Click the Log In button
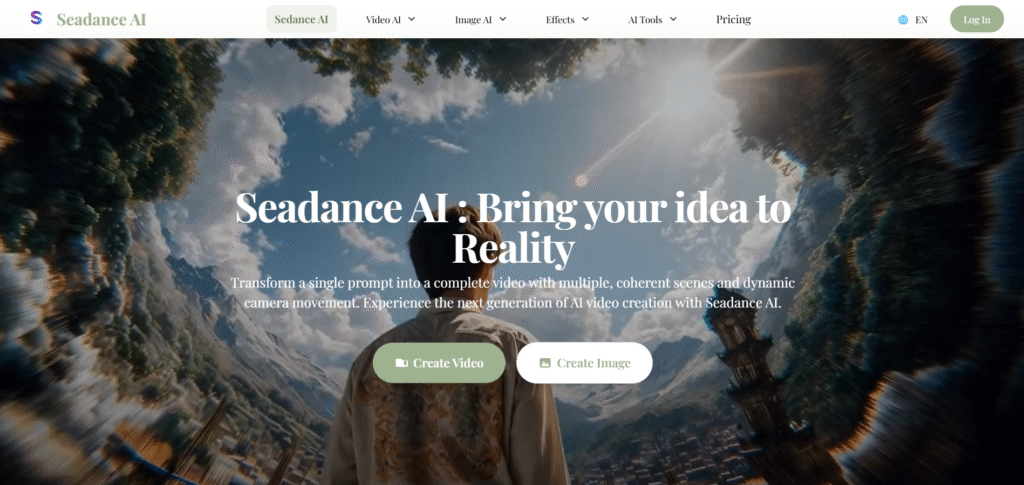Screen dimensions: 1024x485 [977, 19]
